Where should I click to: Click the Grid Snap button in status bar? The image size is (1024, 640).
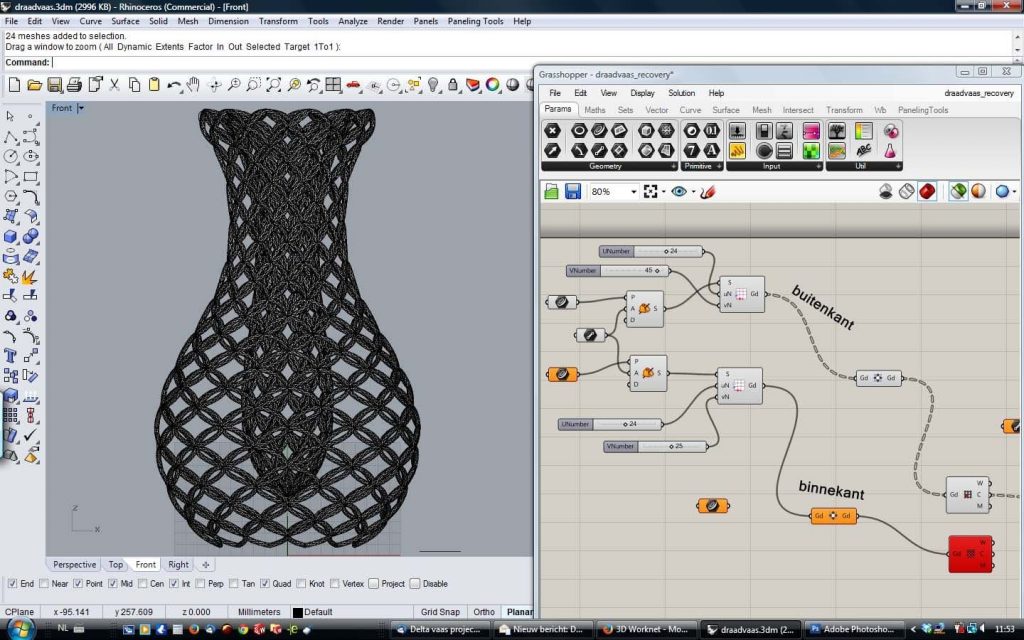pos(440,612)
